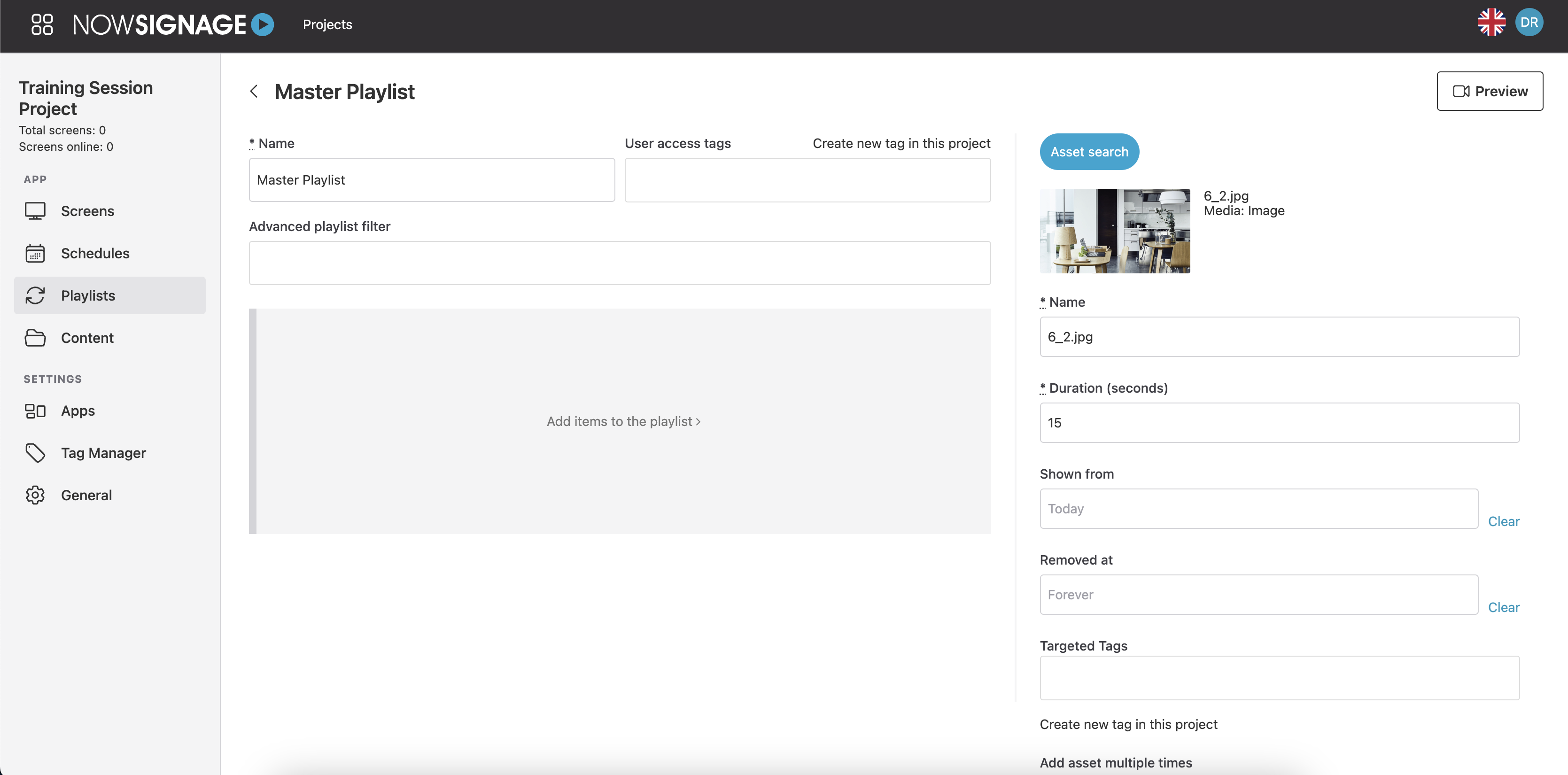Open the Projects menu
The height and width of the screenshot is (775, 1568).
point(327,24)
